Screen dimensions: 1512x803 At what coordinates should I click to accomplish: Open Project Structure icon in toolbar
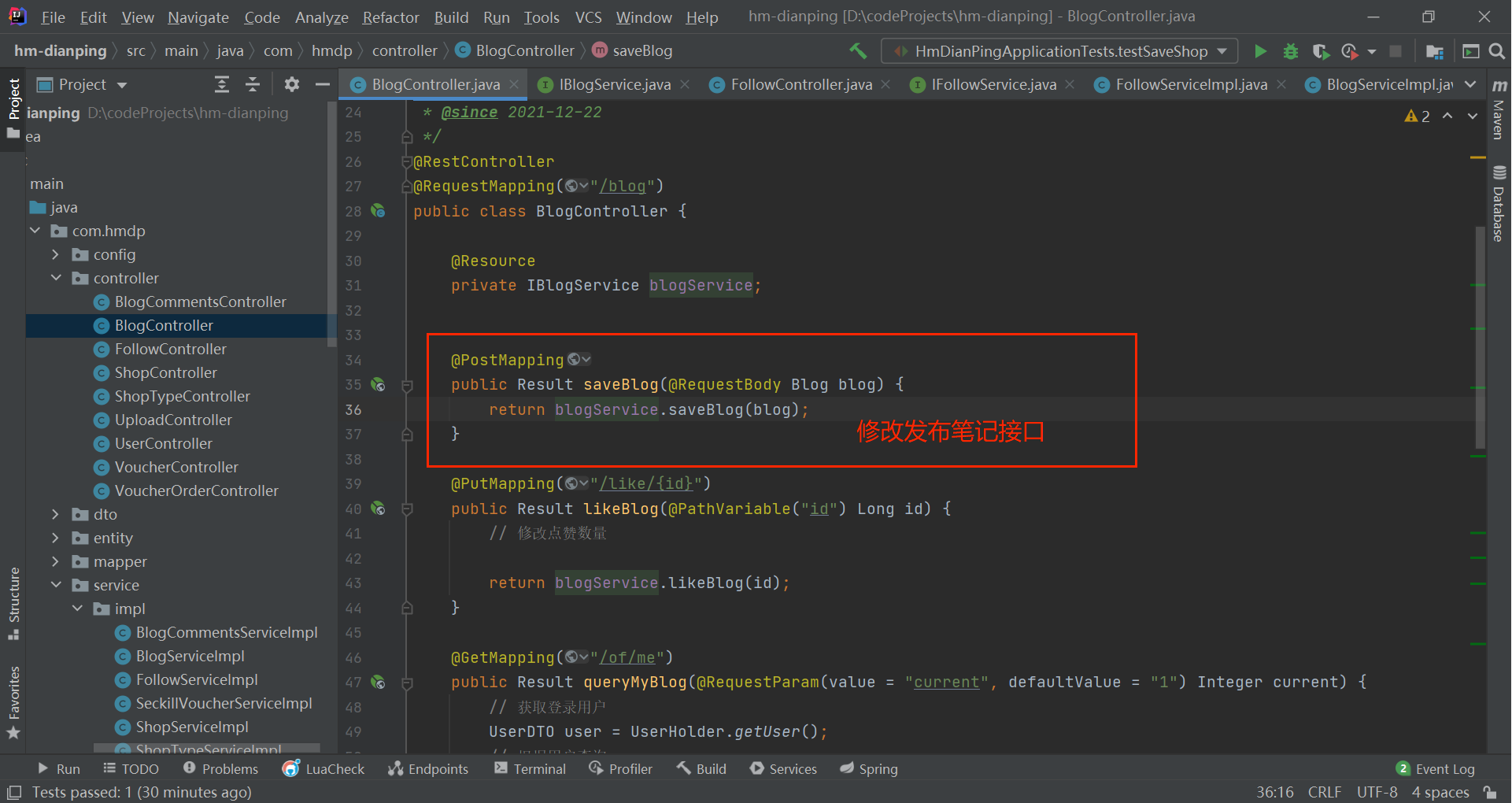click(x=1435, y=51)
